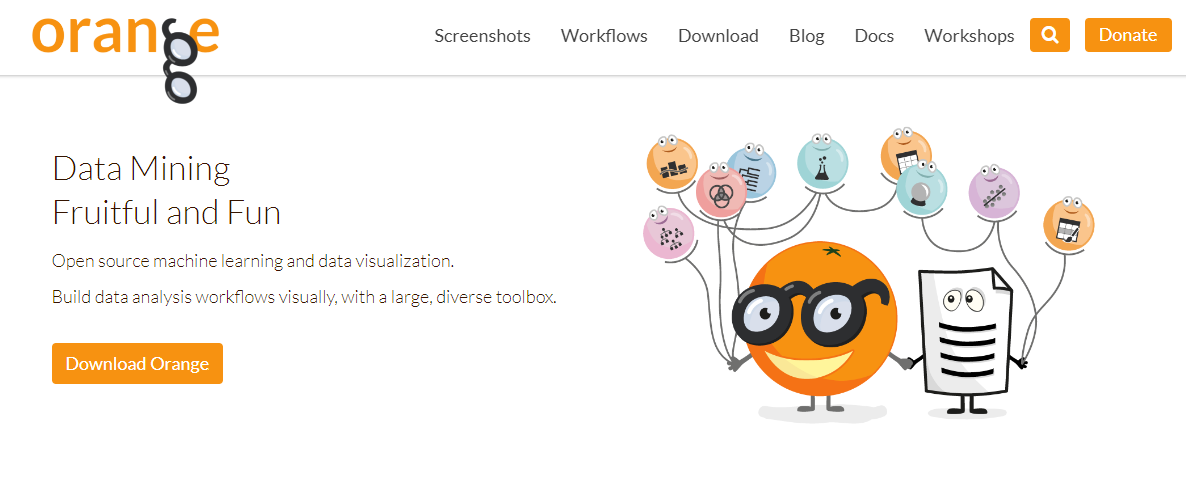1186x485 pixels.
Task: Open the site search magnifier button
Action: pyautogui.click(x=1049, y=35)
